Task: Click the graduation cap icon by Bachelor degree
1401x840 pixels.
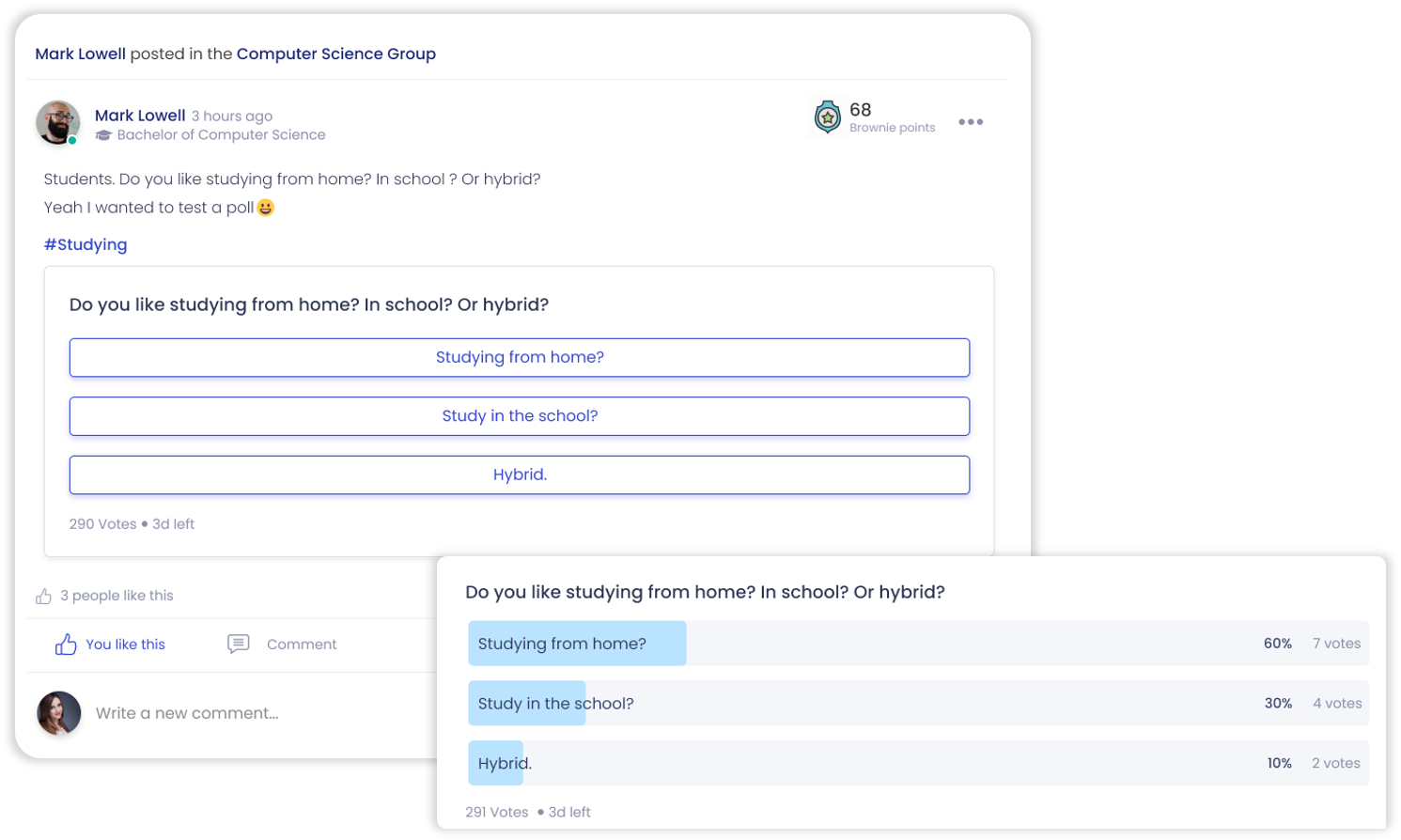Action: pyautogui.click(x=103, y=135)
